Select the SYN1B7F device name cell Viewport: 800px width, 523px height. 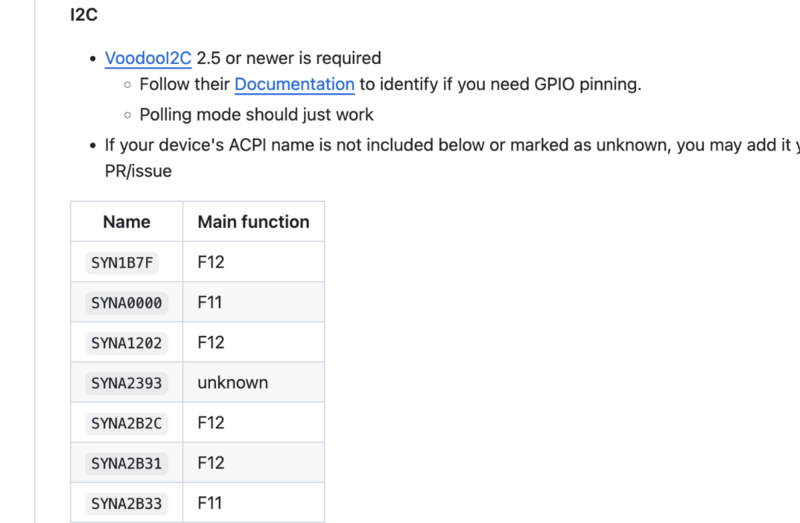(x=125, y=262)
